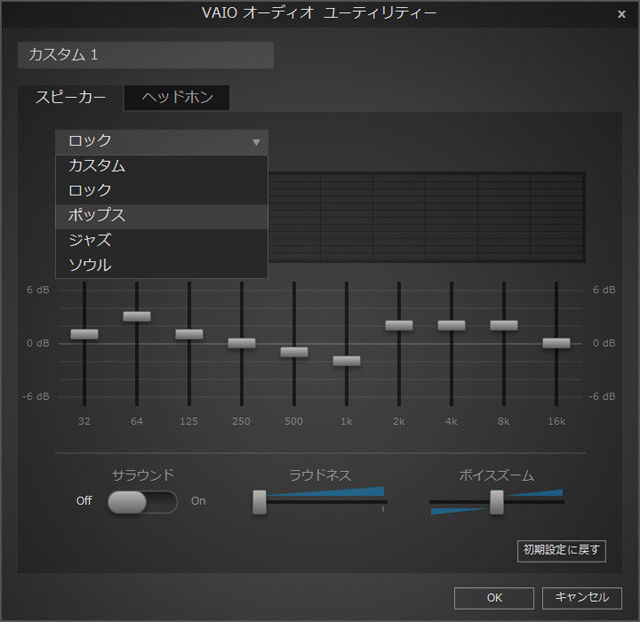Image resolution: width=640 pixels, height=622 pixels.
Task: Click the 64 Hz equalizer slider handle
Action: click(x=137, y=316)
